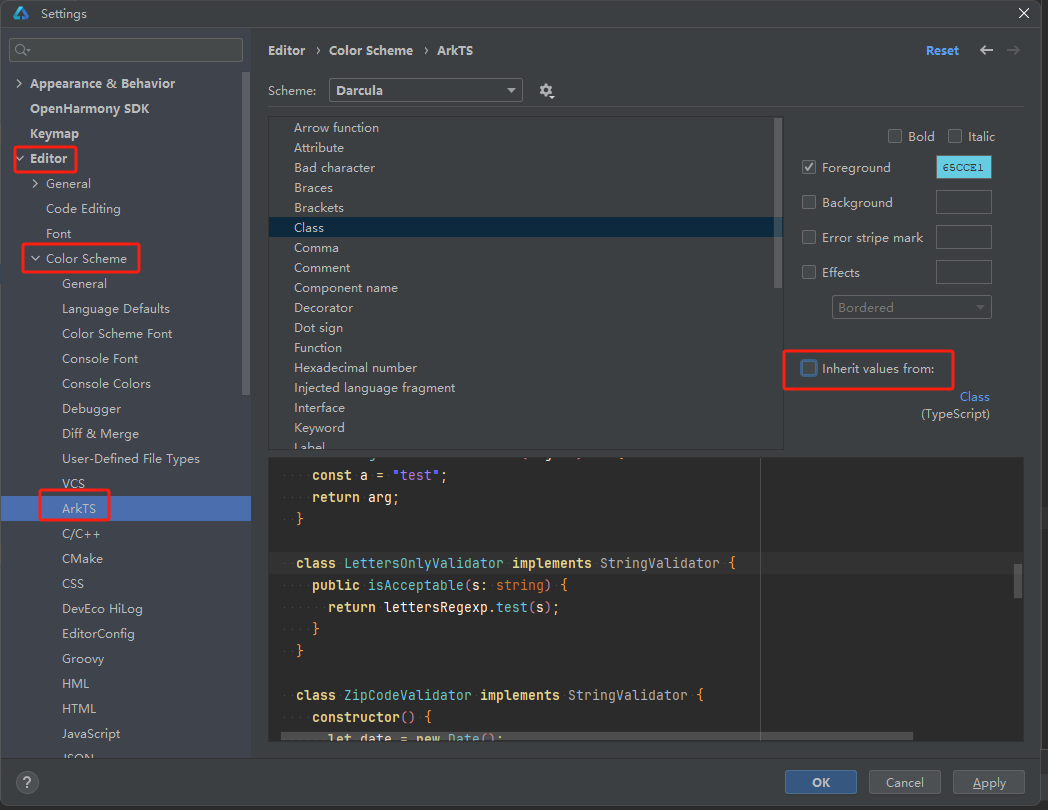Select Comment in the attributes list

(322, 267)
